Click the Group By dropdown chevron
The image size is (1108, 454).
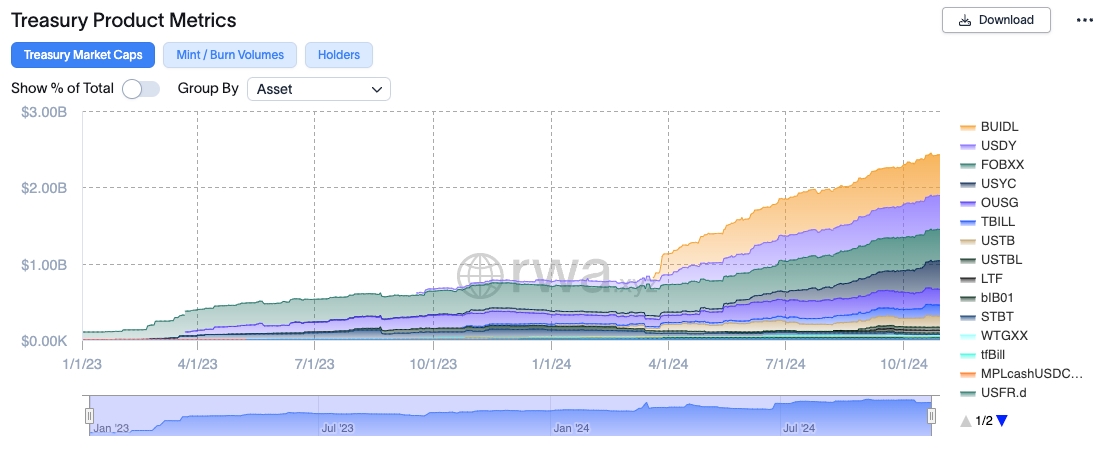coord(377,90)
